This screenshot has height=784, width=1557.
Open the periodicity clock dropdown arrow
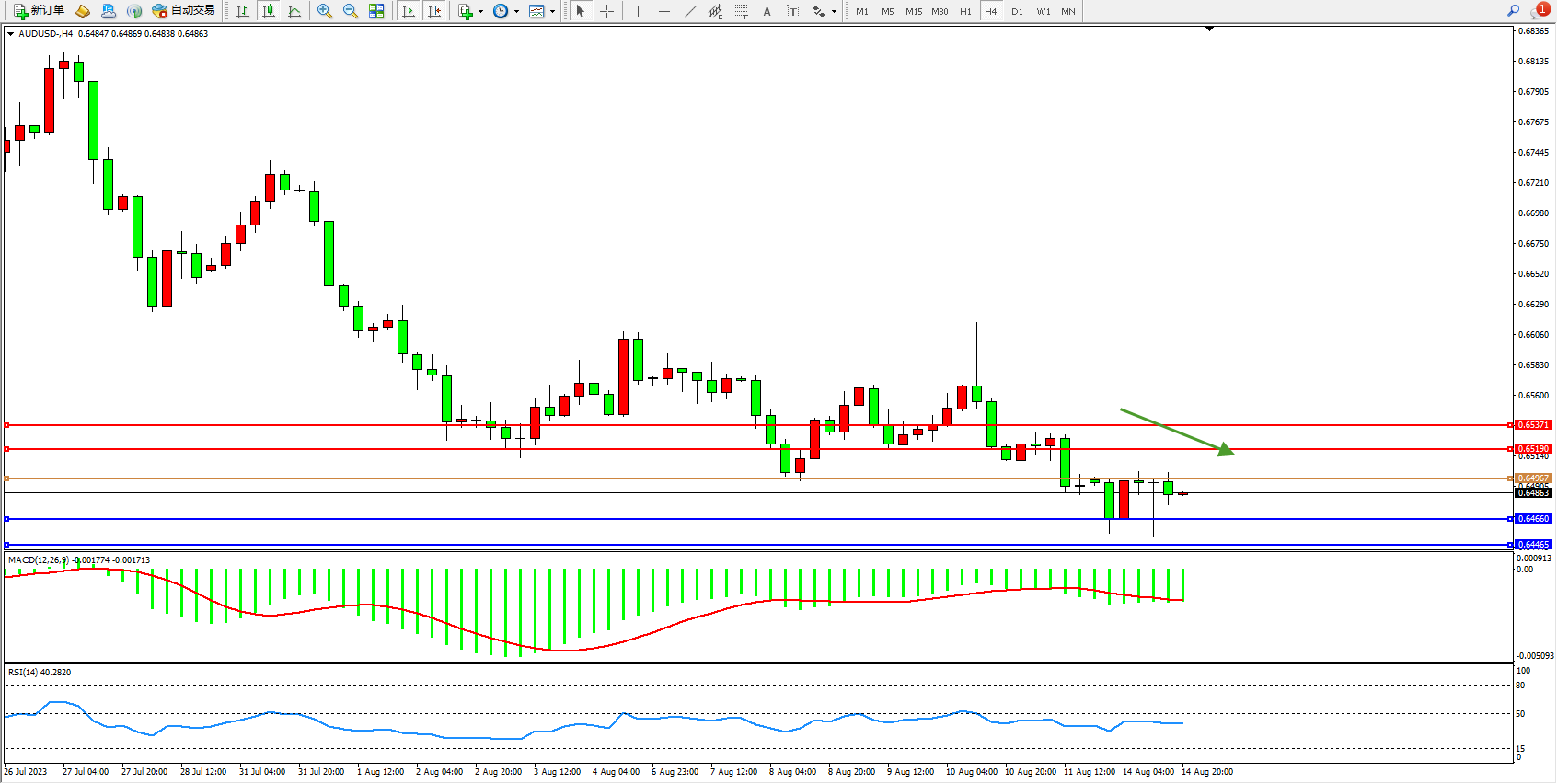[x=516, y=12]
